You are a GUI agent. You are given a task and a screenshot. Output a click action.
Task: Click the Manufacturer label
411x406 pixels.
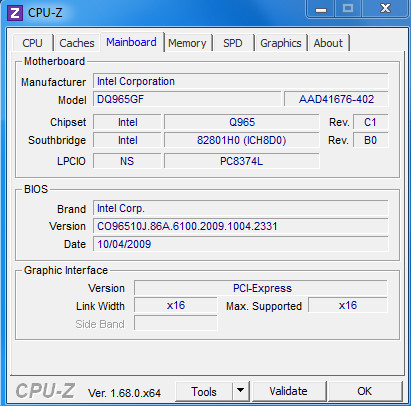[53, 82]
